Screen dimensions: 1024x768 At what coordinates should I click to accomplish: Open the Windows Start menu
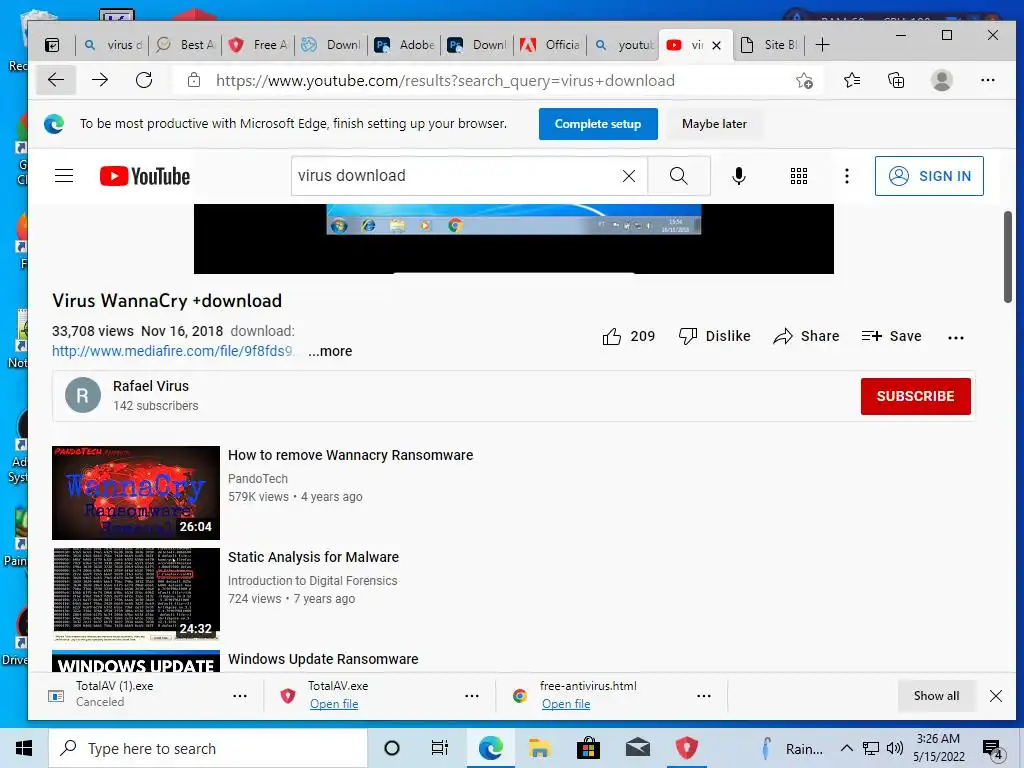click(24, 748)
